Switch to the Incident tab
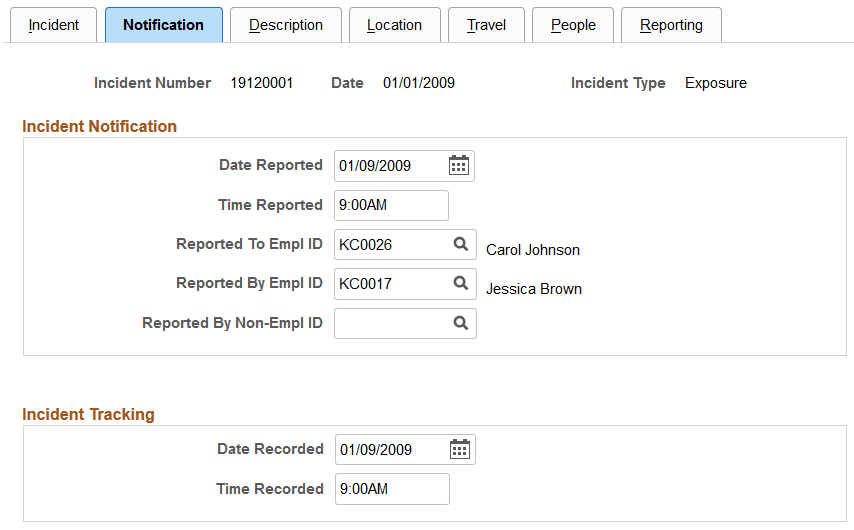854x530 pixels. tap(54, 25)
